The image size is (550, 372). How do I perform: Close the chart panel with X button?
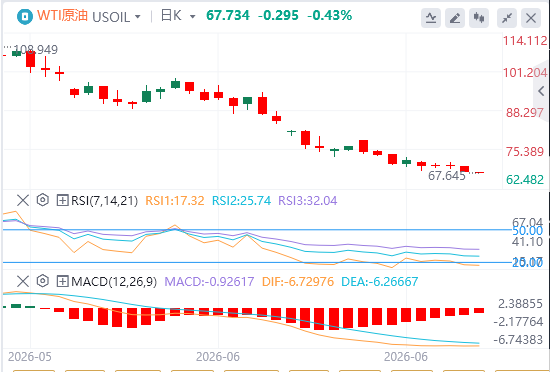coord(531,18)
